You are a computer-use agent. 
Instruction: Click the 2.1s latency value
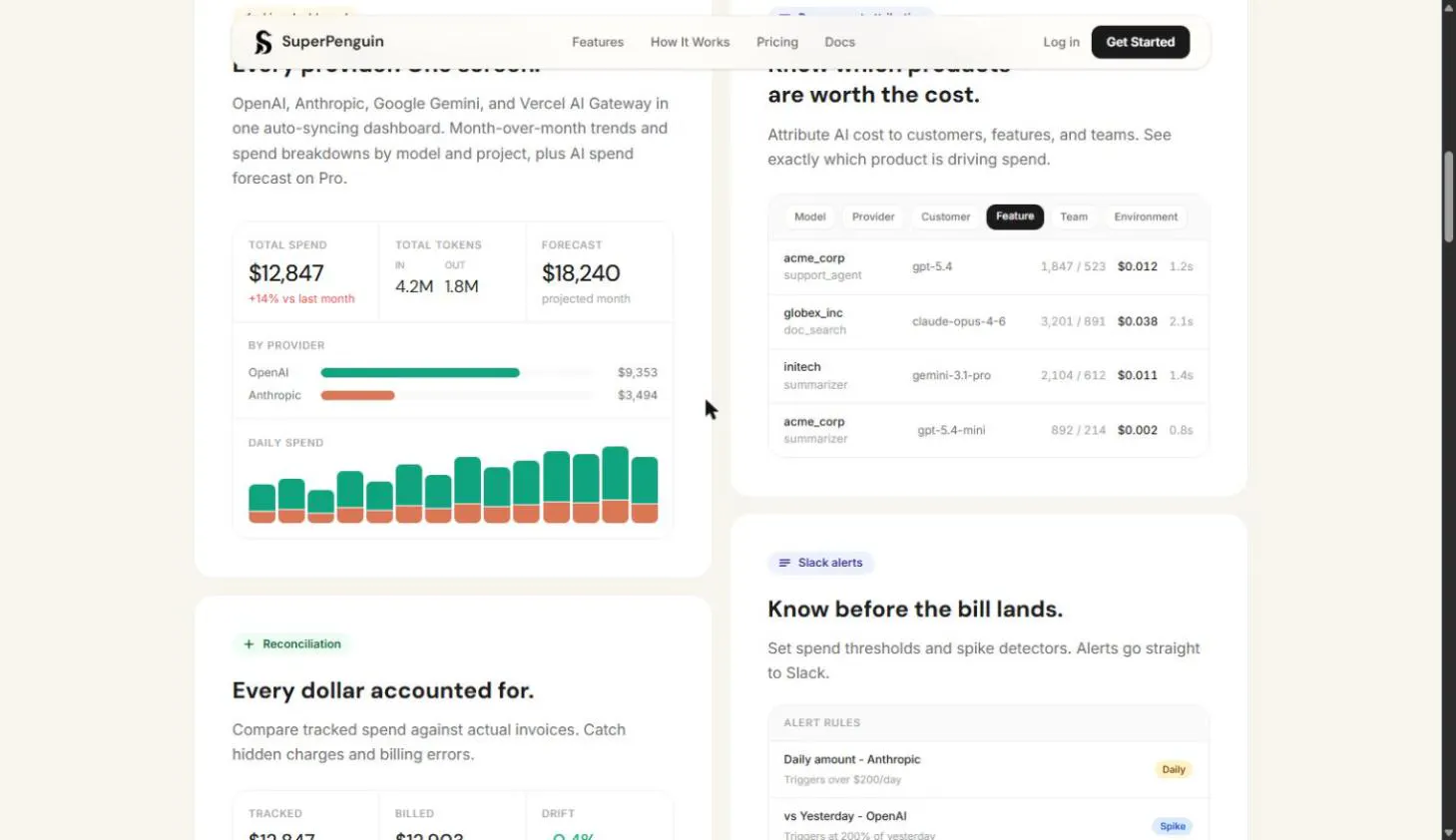click(x=1181, y=322)
